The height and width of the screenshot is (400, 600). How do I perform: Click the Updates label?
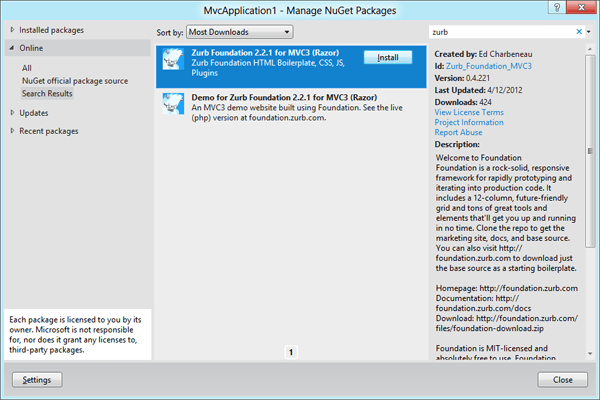pyautogui.click(x=34, y=113)
